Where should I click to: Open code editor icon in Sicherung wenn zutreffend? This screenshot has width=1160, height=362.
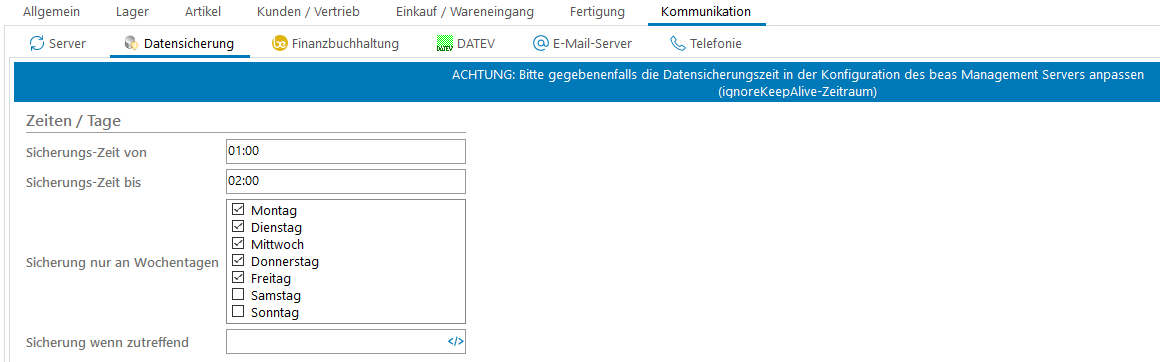(456, 341)
